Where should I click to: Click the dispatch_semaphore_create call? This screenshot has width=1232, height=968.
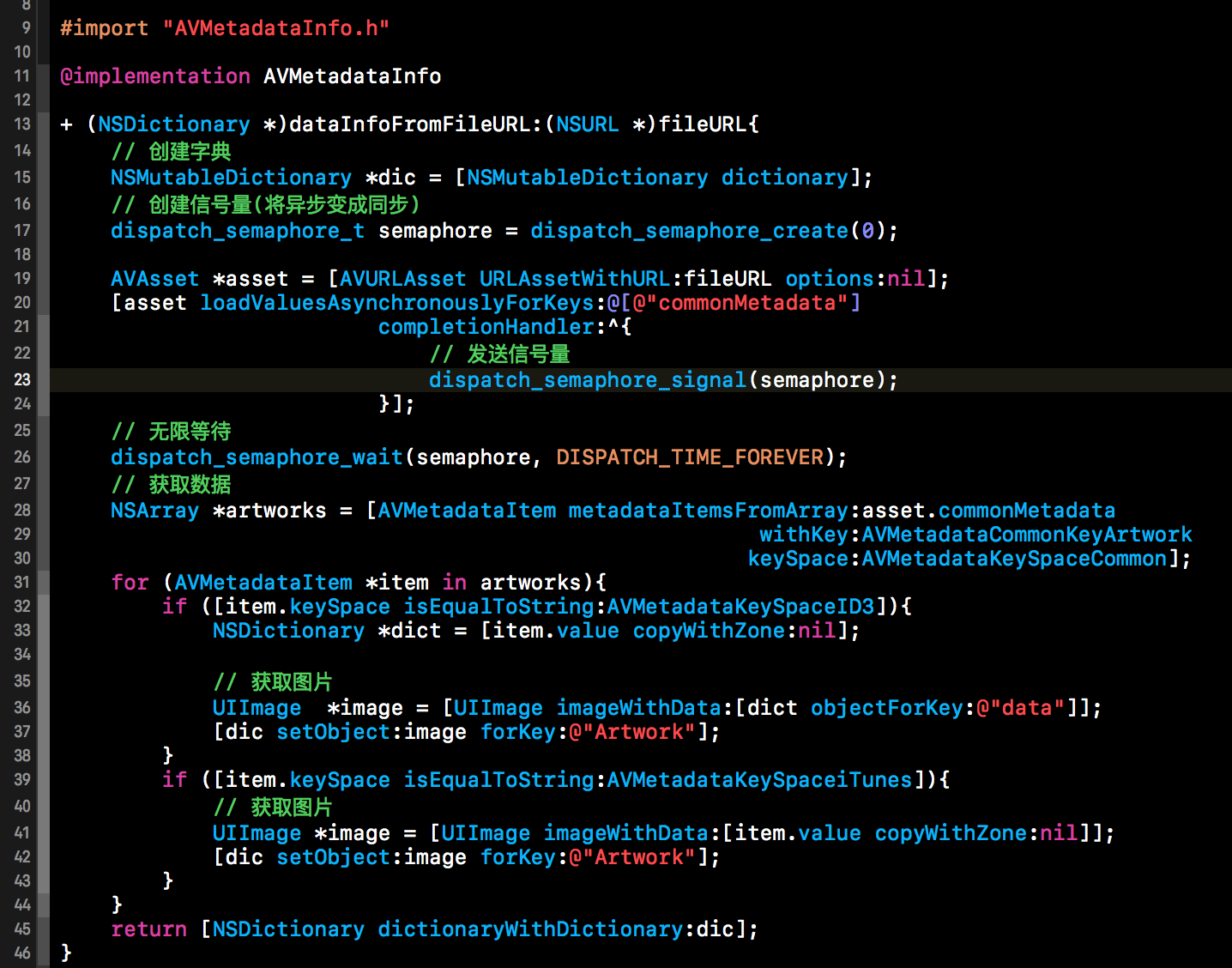pos(690,231)
